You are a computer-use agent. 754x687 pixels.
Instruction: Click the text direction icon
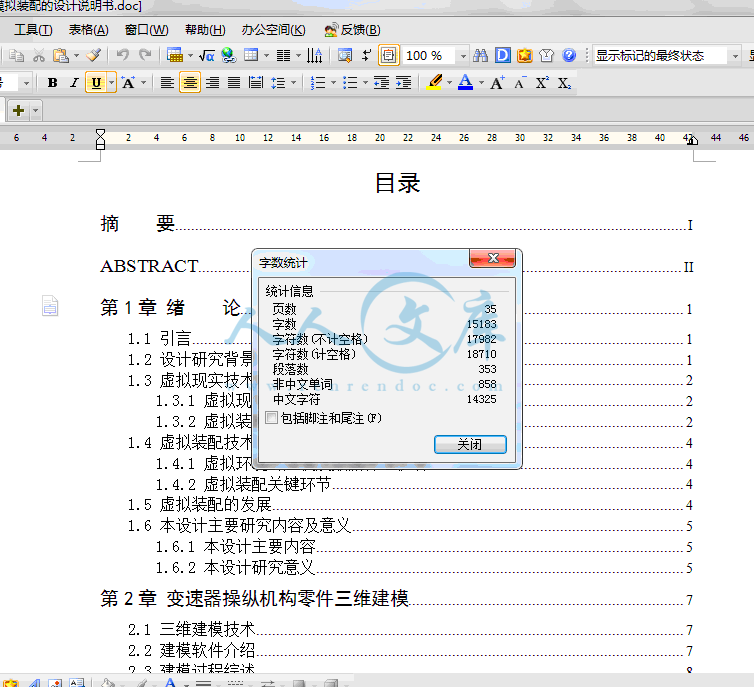(314, 55)
